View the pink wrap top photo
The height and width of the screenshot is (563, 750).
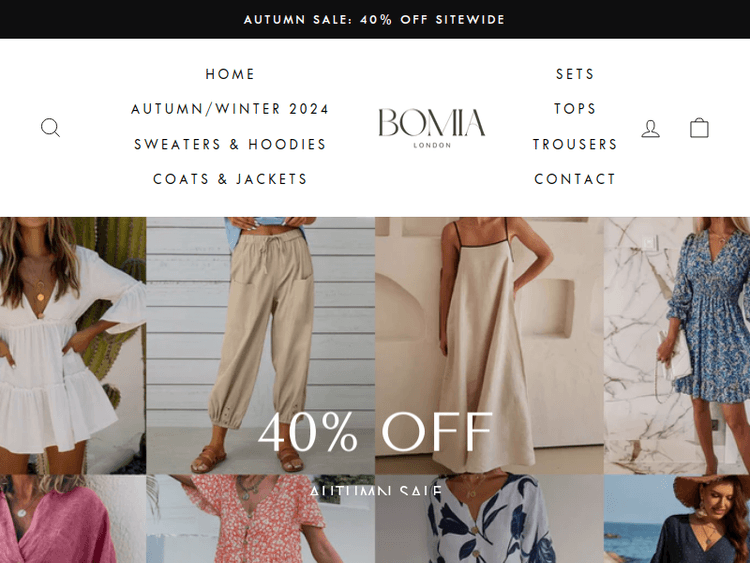coord(73,519)
